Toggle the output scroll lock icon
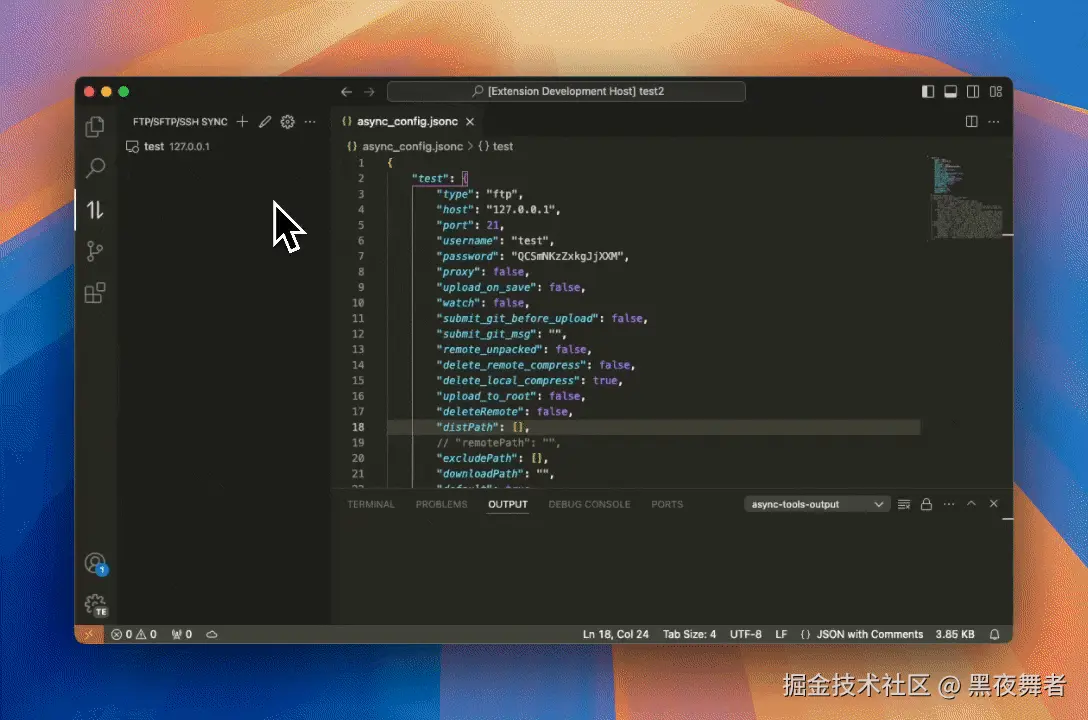 926,504
